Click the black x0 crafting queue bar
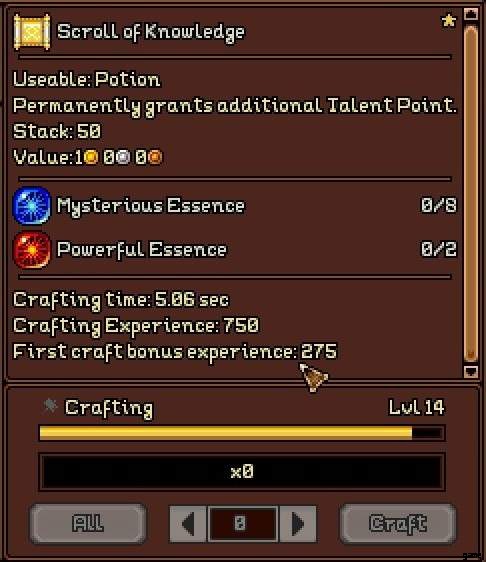The image size is (486, 562). (242, 472)
